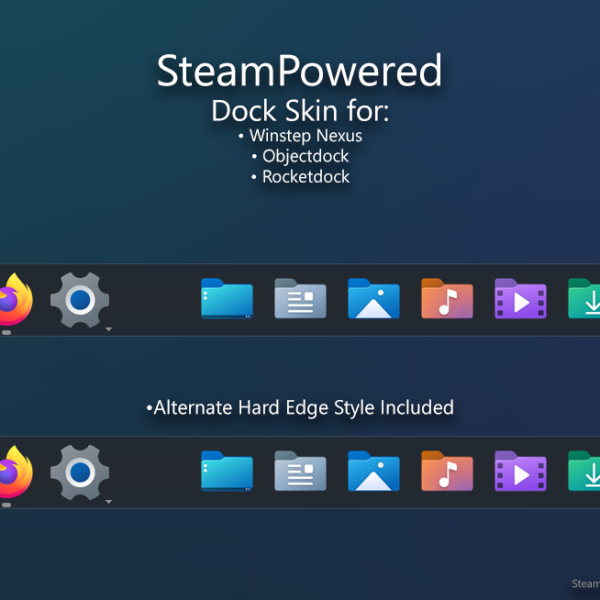
Task: Open the Settings gear in the upper dock
Action: (x=80, y=300)
